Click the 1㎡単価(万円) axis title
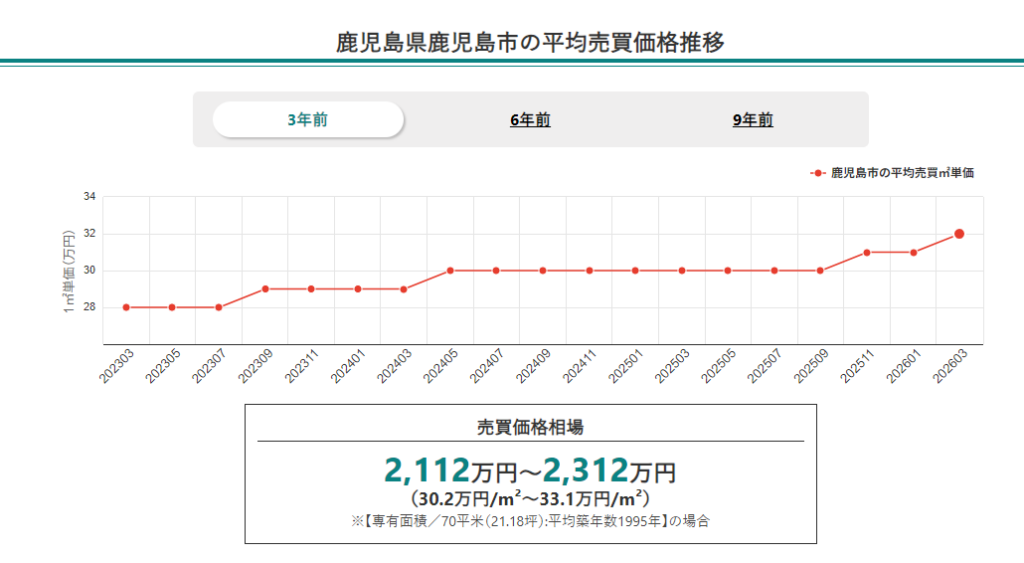Viewport: 1024px width, 563px height. coord(69,272)
